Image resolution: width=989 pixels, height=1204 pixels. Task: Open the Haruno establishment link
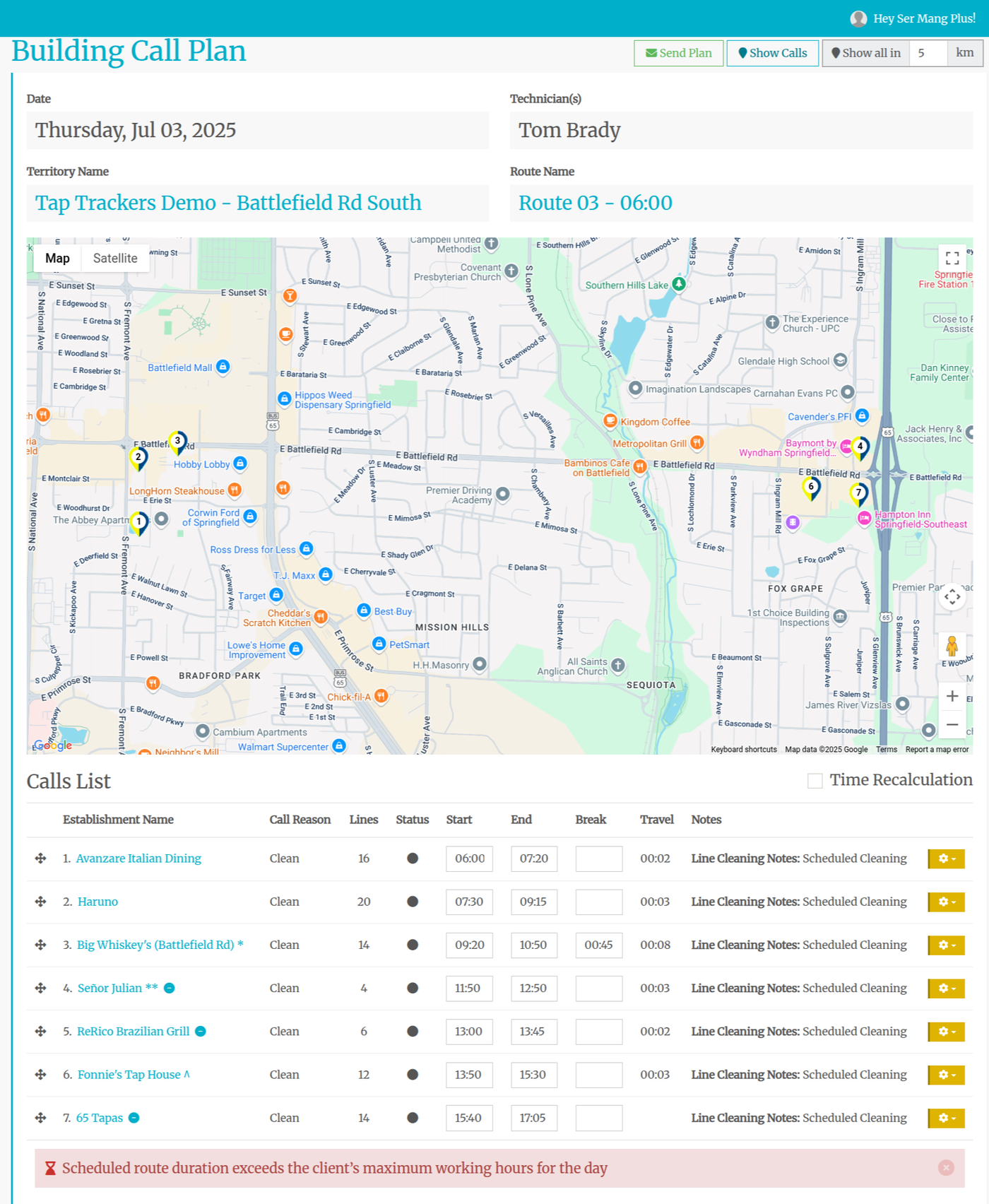[x=97, y=902]
